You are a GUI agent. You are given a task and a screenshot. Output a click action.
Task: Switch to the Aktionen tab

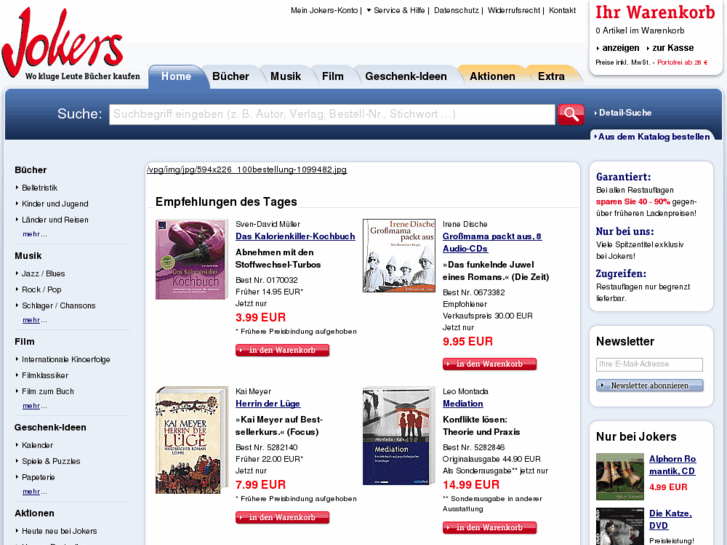click(492, 77)
